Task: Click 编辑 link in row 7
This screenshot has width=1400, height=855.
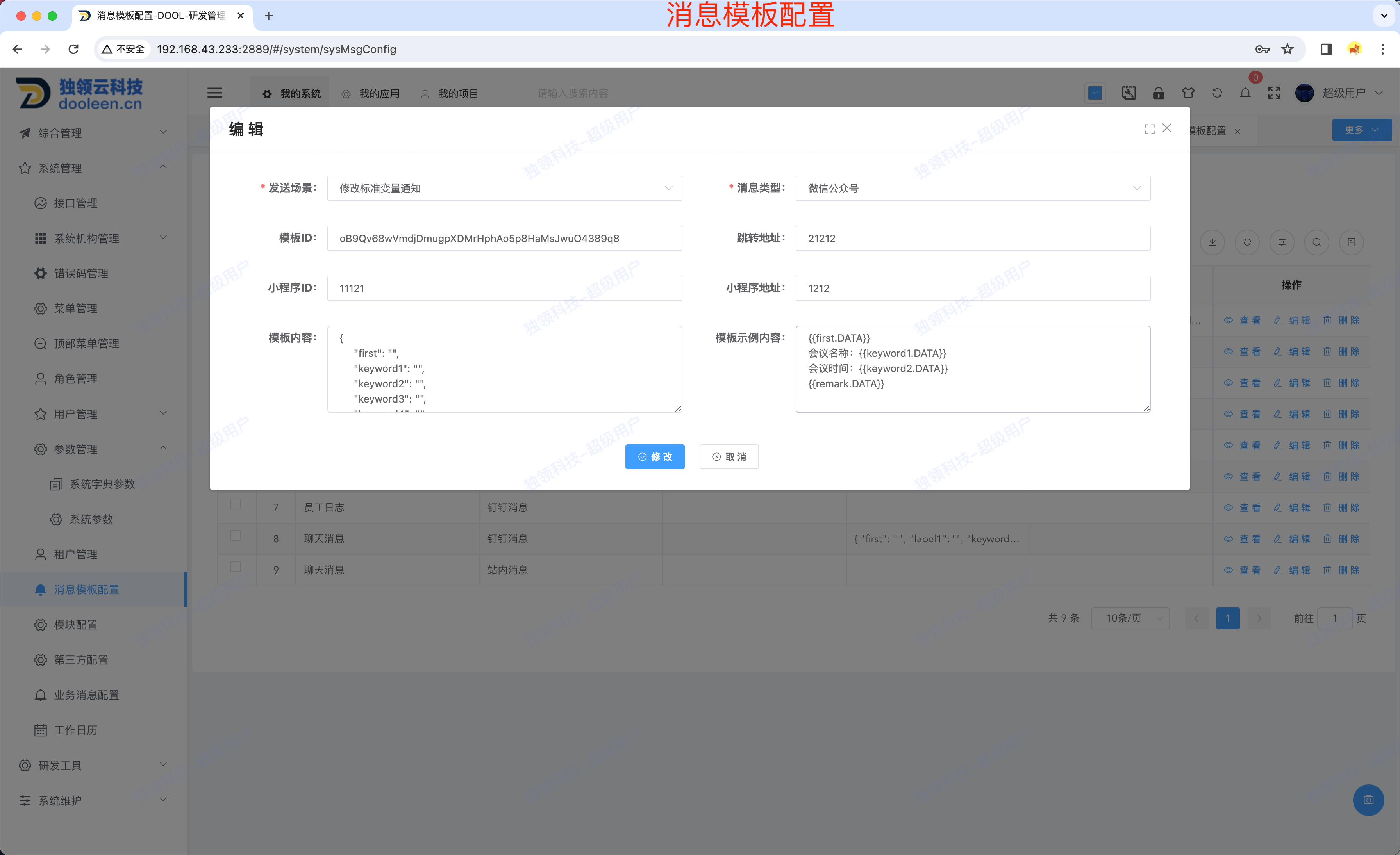Action: (1292, 508)
